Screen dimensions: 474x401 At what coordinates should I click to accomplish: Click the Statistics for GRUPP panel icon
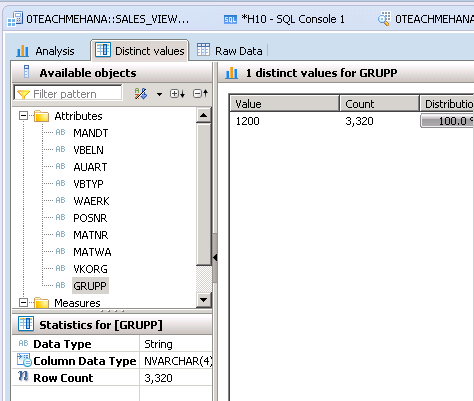point(26,324)
